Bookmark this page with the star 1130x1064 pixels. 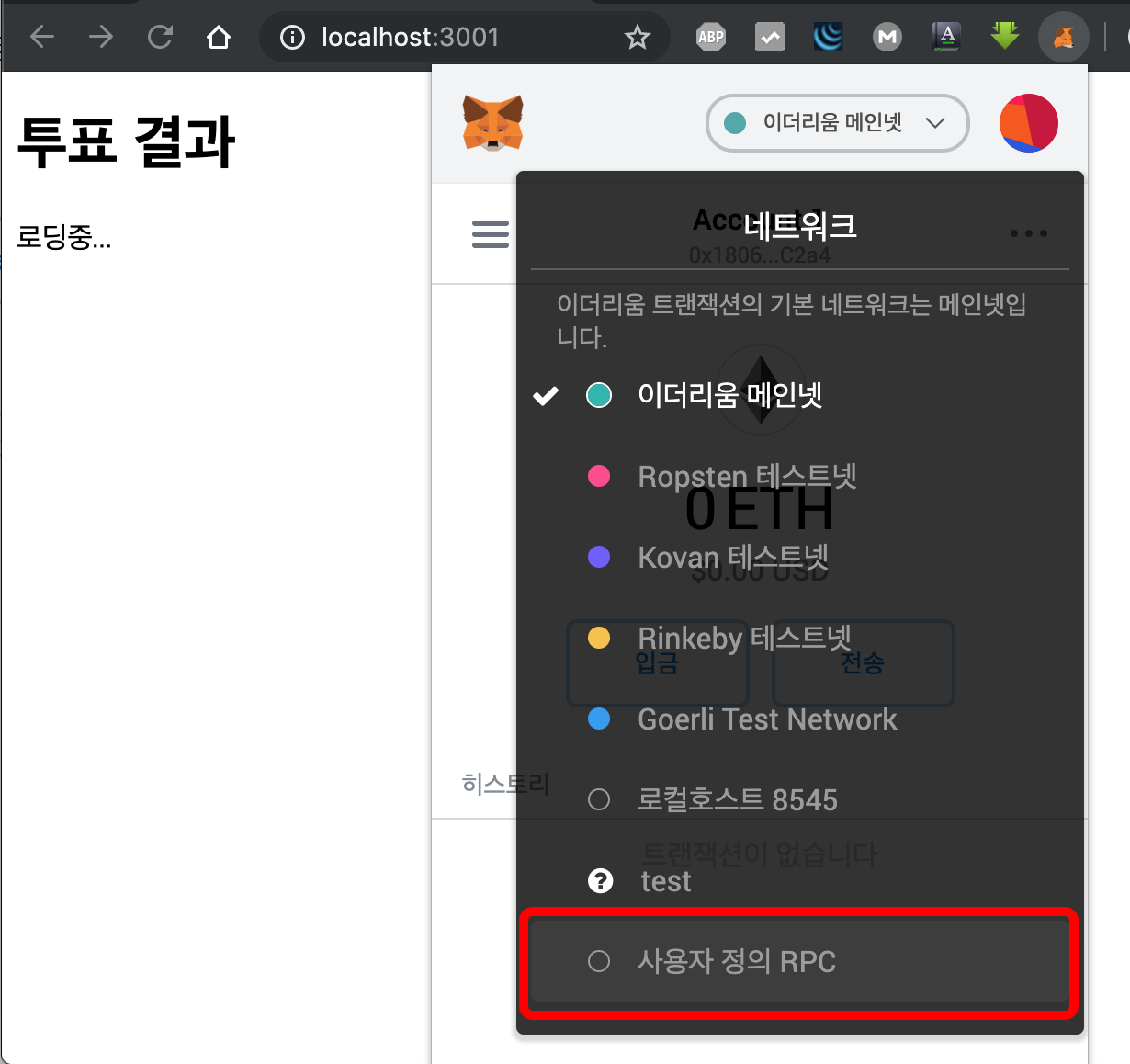[x=637, y=37]
